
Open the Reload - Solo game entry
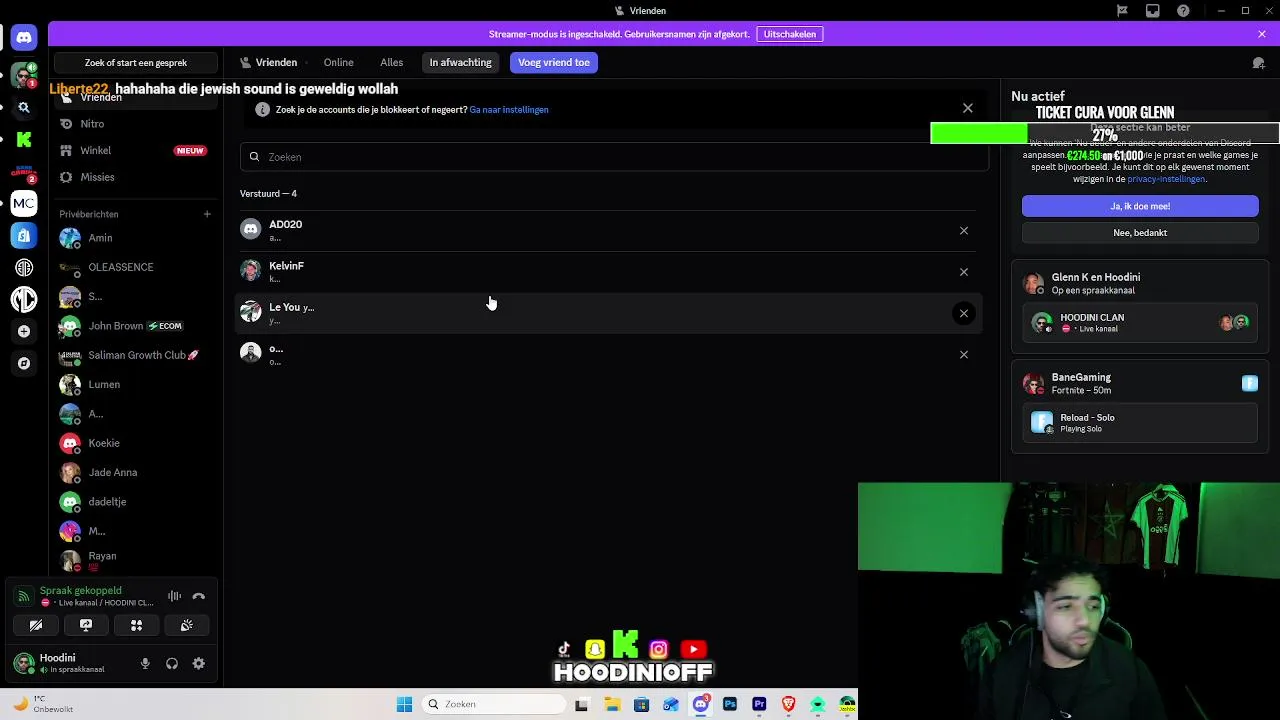tap(1140, 423)
